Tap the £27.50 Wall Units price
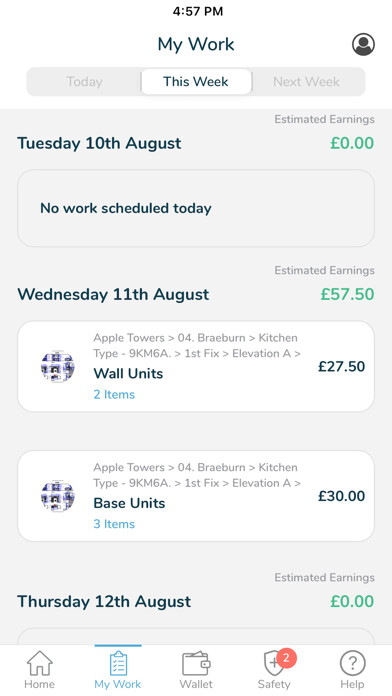Screen dimensions: 392x696 click(341, 367)
